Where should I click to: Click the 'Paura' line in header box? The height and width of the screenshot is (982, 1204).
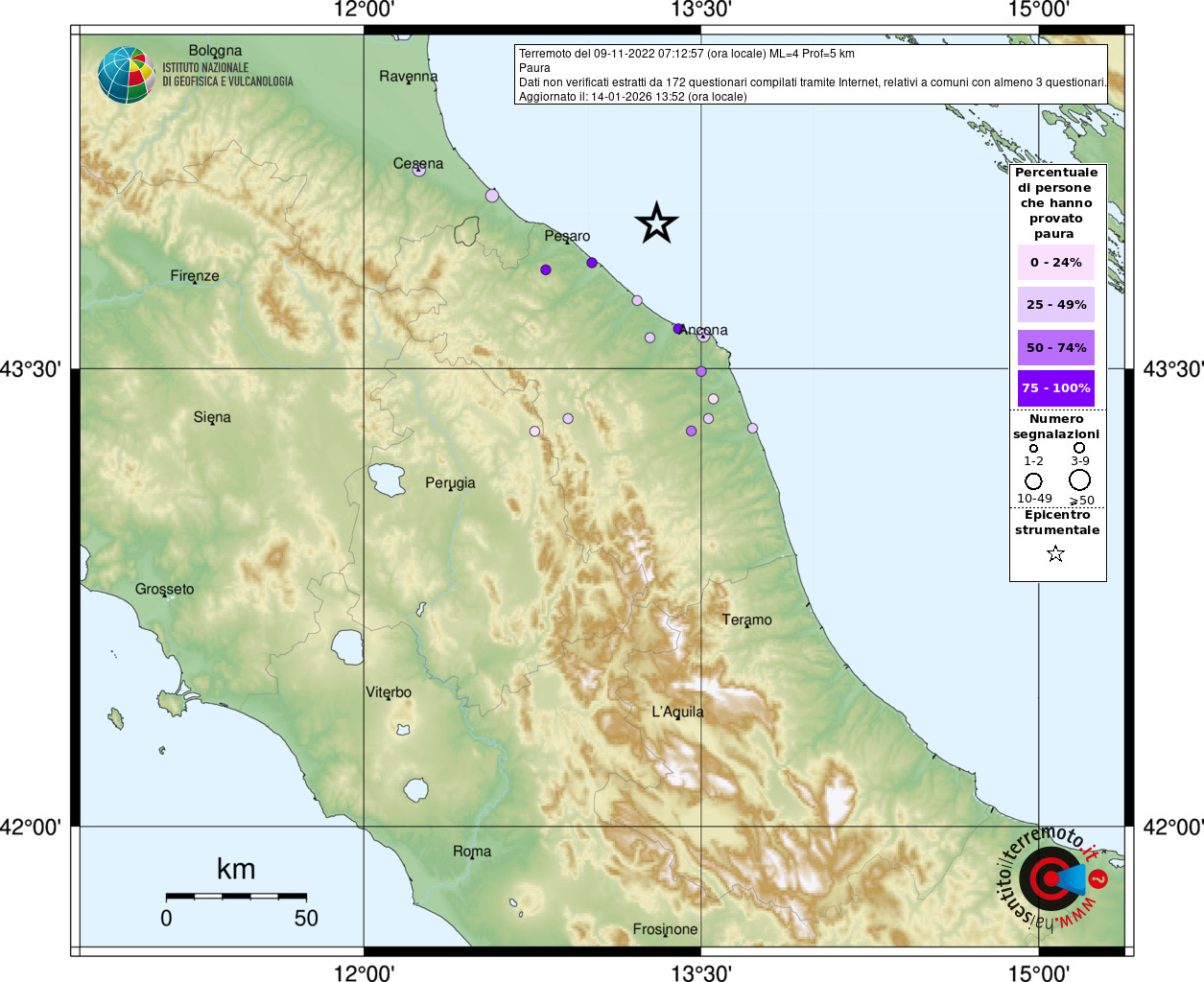pos(534,68)
